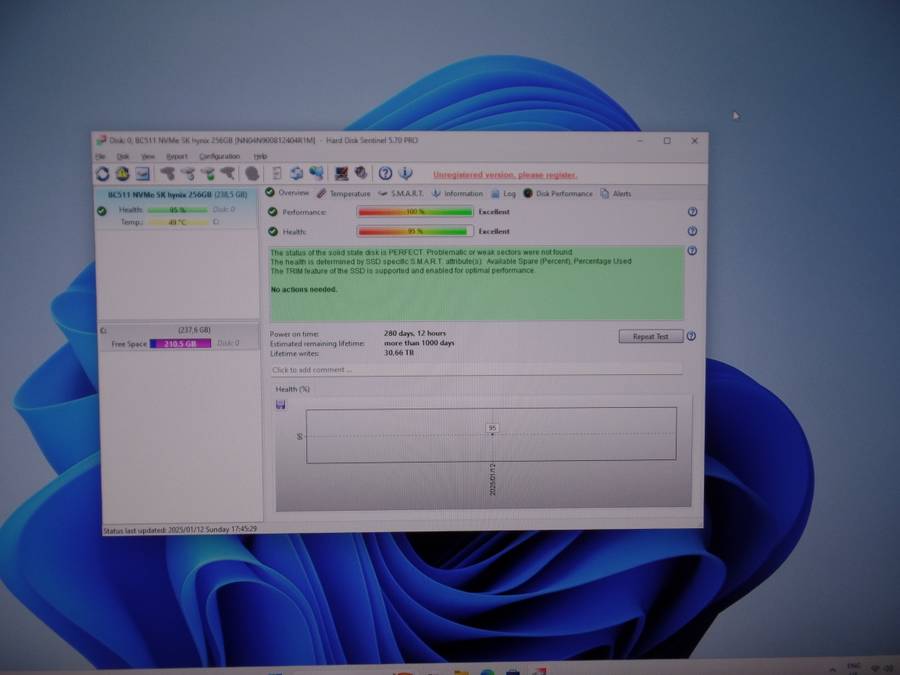The image size is (900, 675).
Task: Click the Alerts tab icon
Action: click(x=602, y=193)
